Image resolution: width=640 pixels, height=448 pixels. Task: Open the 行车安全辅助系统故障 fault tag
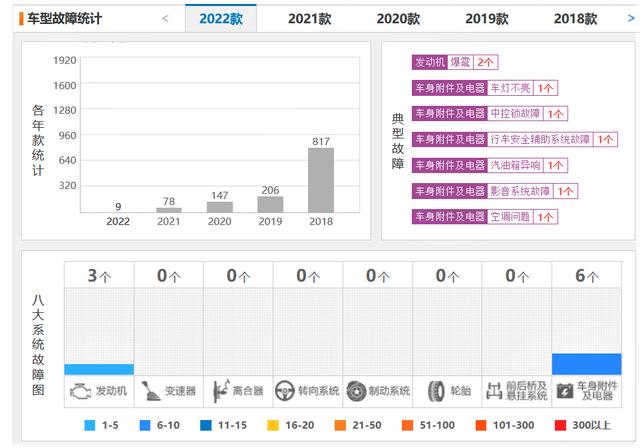click(515, 140)
